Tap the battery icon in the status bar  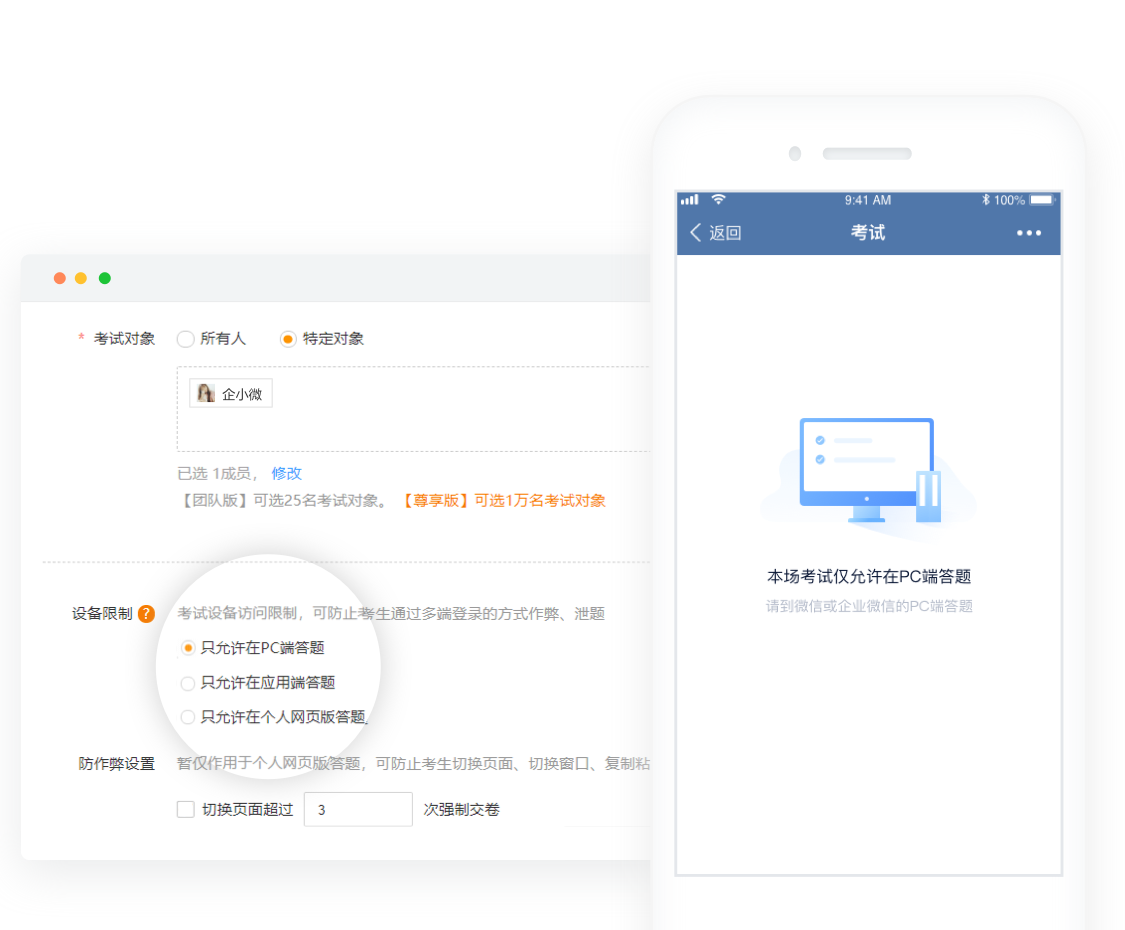pyautogui.click(x=1042, y=200)
